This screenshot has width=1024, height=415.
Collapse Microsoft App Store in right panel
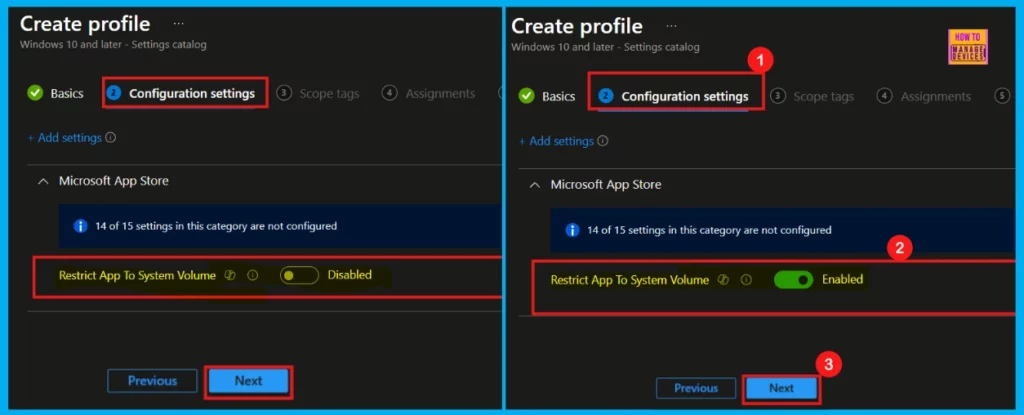(x=534, y=186)
